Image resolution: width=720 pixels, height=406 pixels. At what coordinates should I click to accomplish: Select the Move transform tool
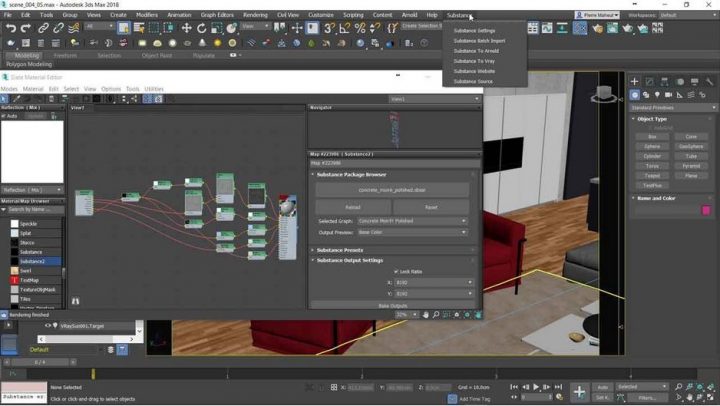186,28
